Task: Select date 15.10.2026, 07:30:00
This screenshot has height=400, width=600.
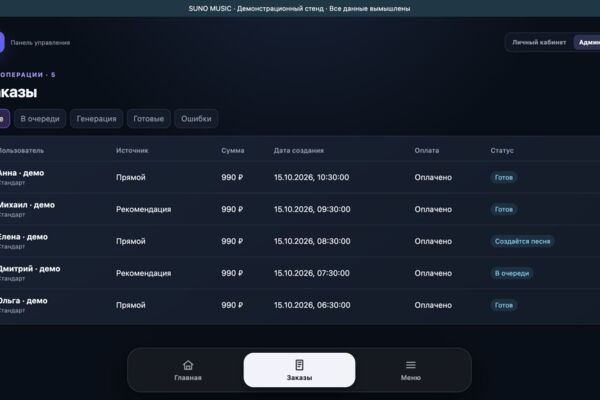Action: (311, 273)
